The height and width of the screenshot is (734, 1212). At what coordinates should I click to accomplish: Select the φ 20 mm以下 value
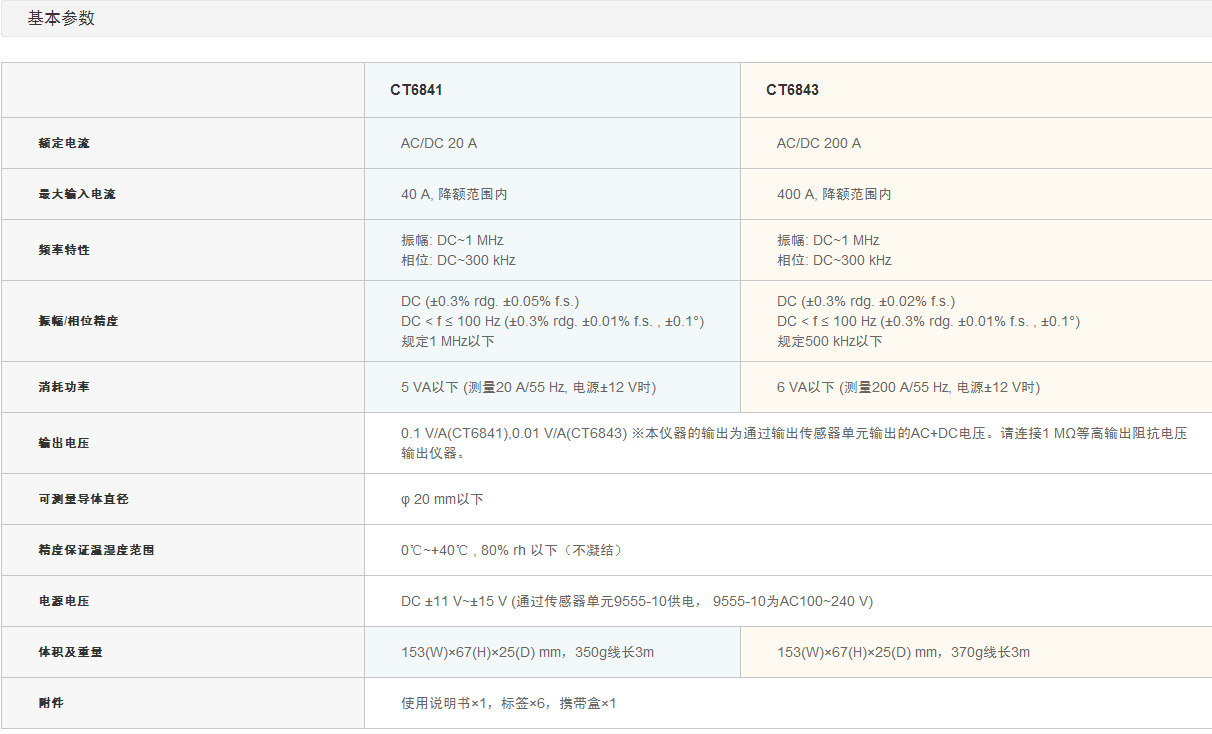click(442, 499)
